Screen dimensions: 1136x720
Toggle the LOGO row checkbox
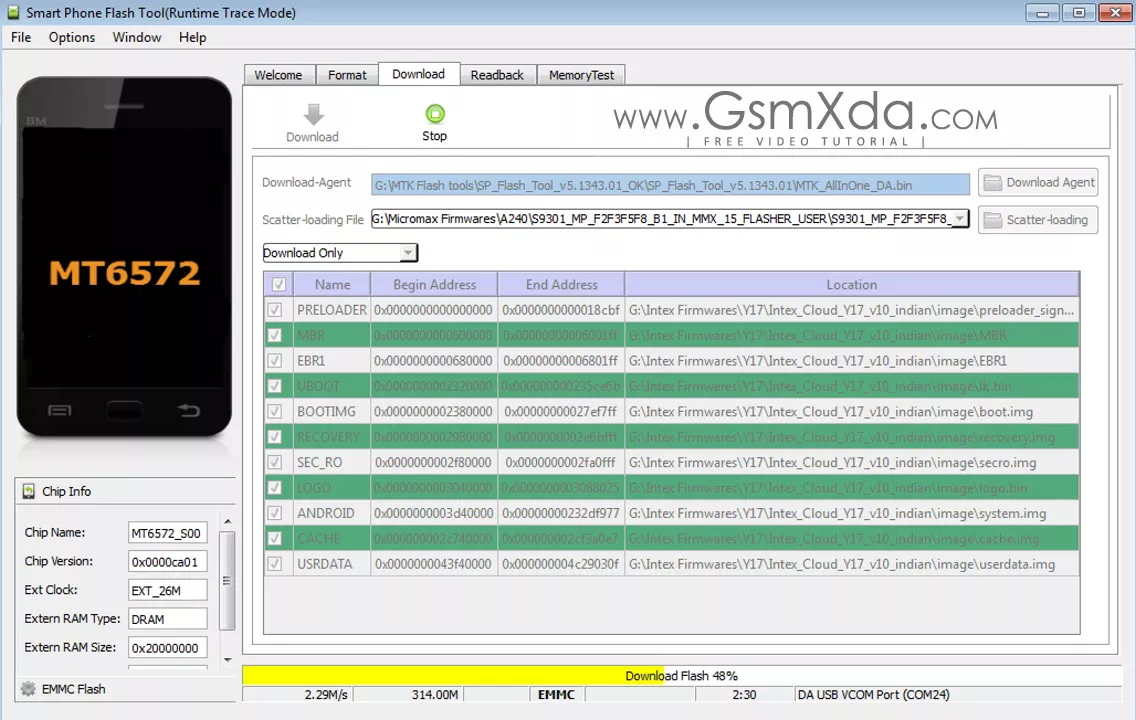(x=275, y=487)
